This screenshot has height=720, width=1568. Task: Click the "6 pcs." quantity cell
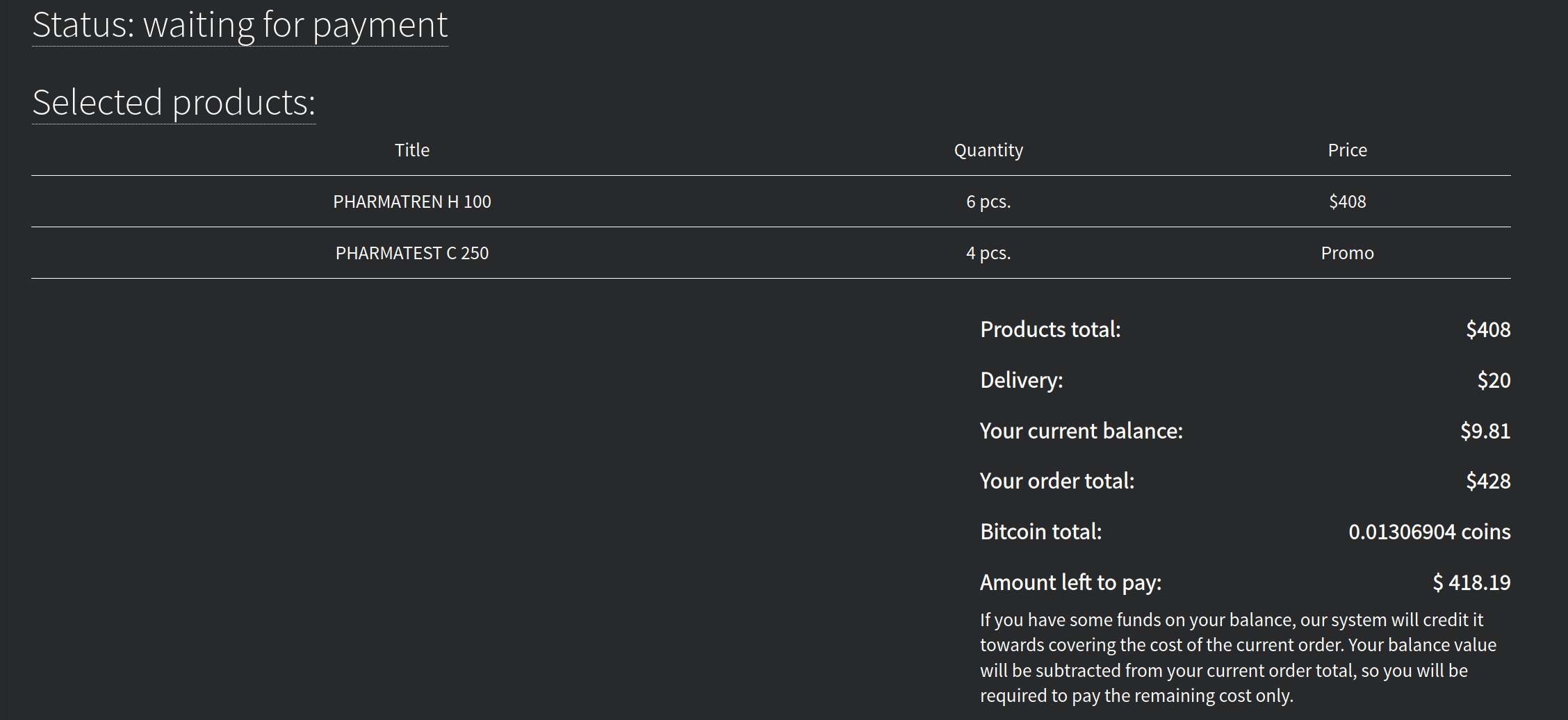point(988,202)
